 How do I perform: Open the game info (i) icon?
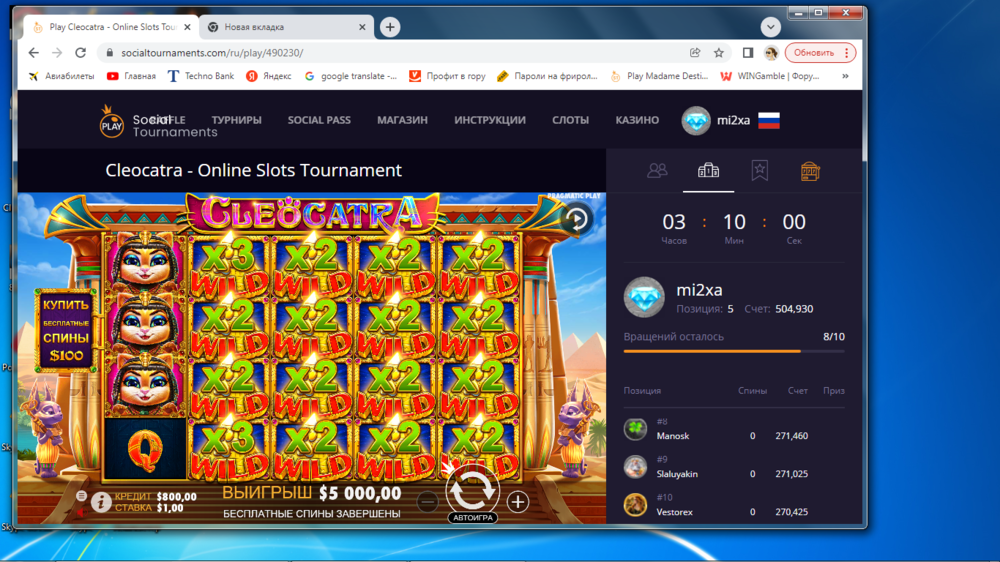(101, 502)
